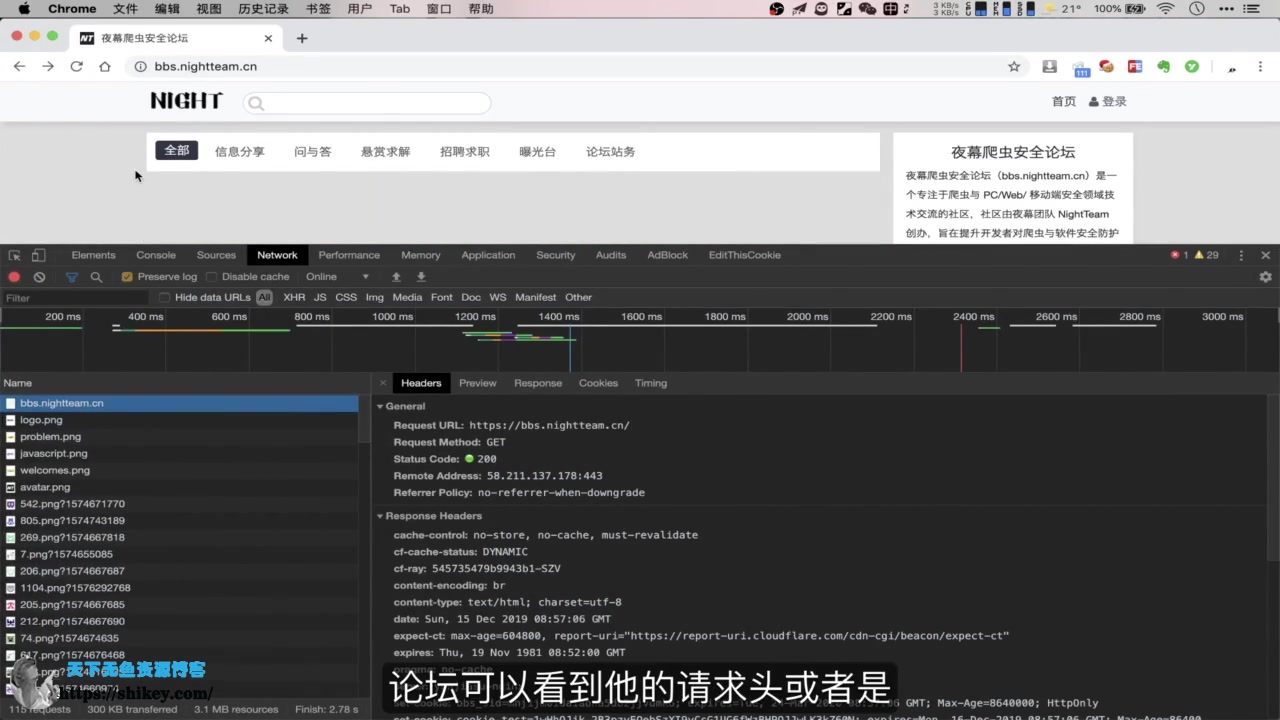Image resolution: width=1280 pixels, height=720 pixels.
Task: Click the import HAR upload arrow
Action: point(396,277)
